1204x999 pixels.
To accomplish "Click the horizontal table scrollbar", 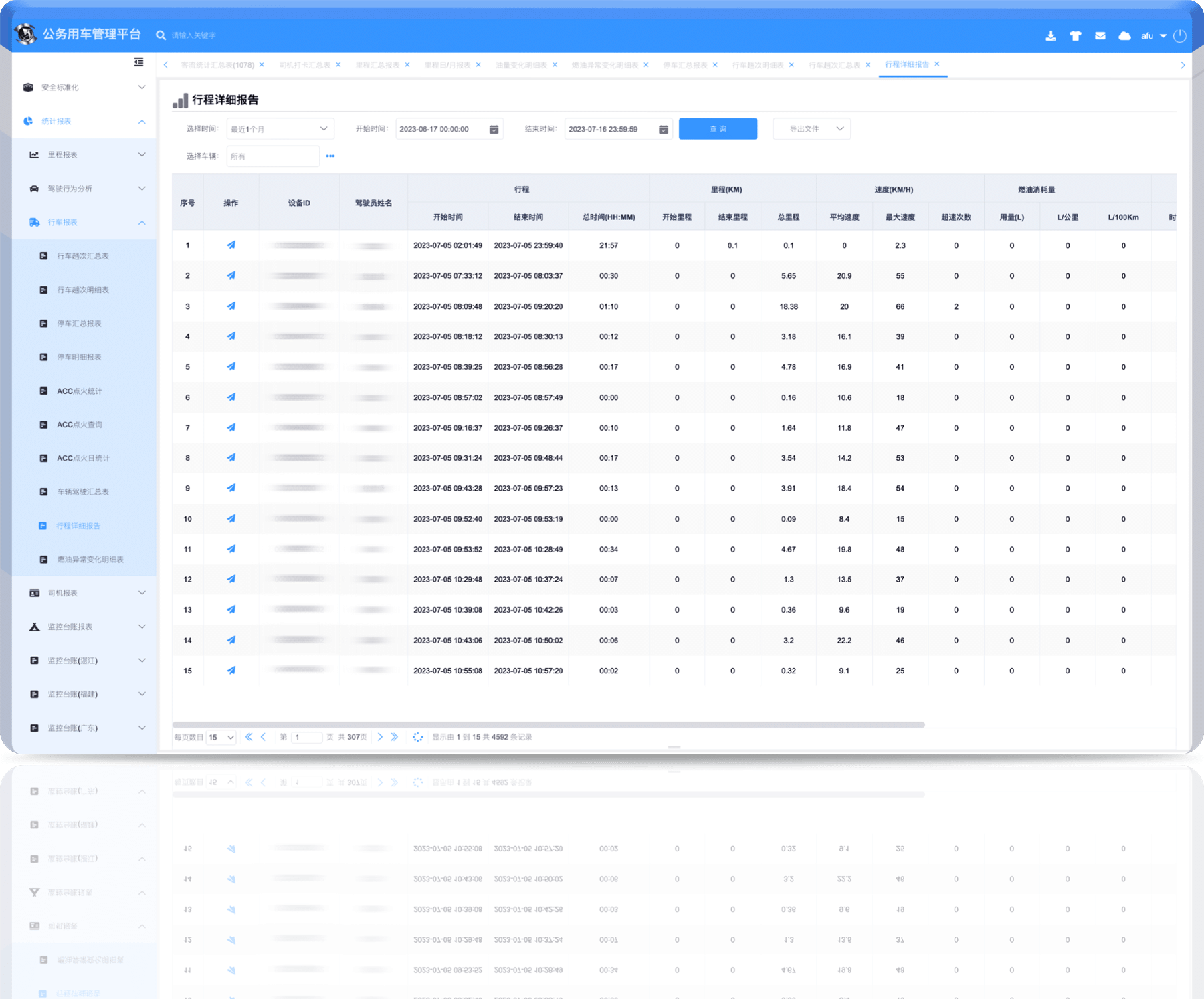I will tap(548, 725).
